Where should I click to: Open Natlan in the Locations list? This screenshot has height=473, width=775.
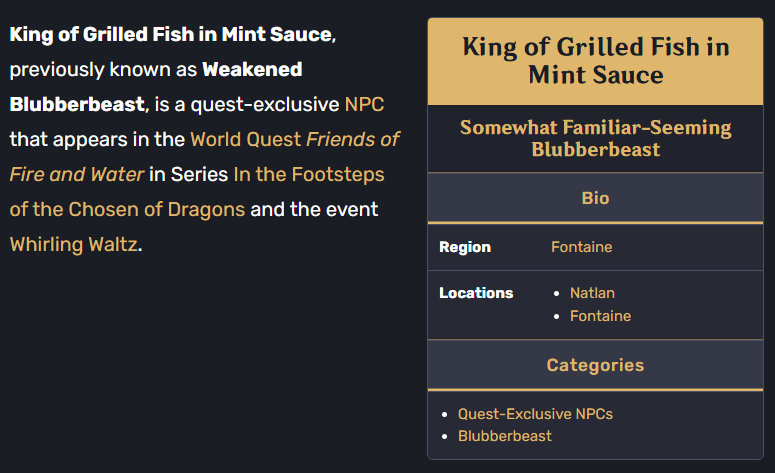coord(592,293)
